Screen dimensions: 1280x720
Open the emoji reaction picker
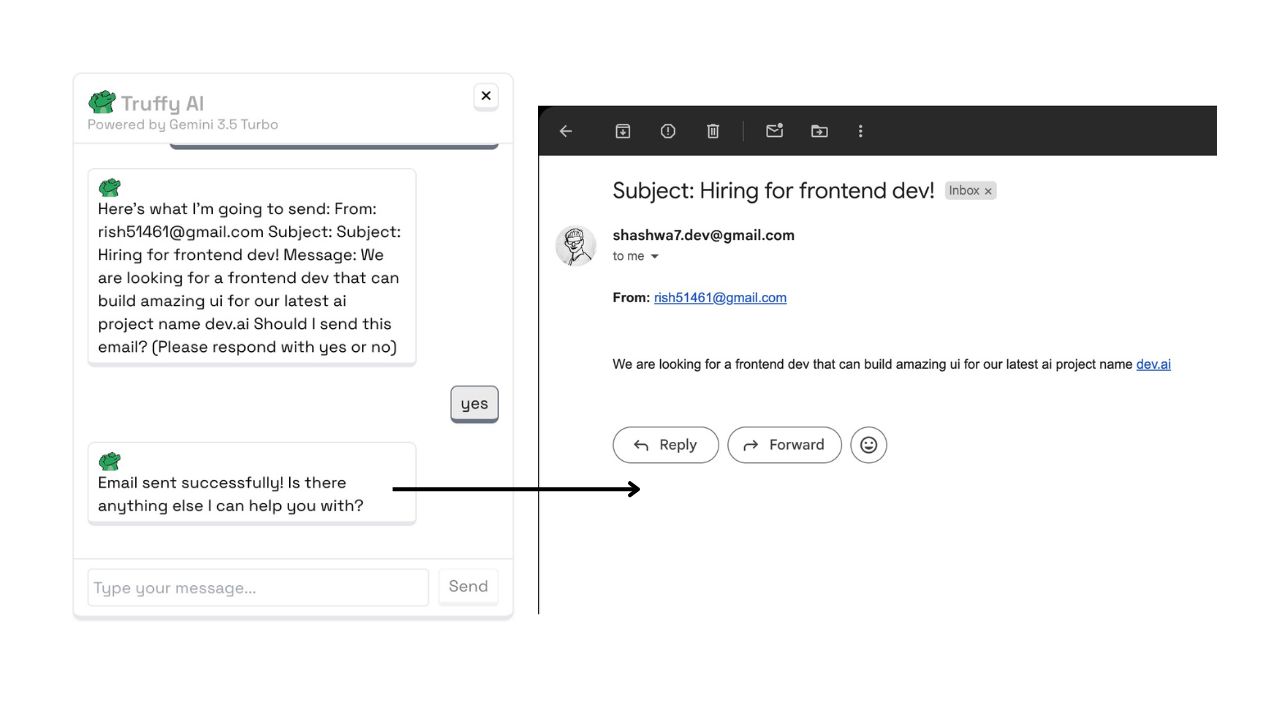coord(868,444)
